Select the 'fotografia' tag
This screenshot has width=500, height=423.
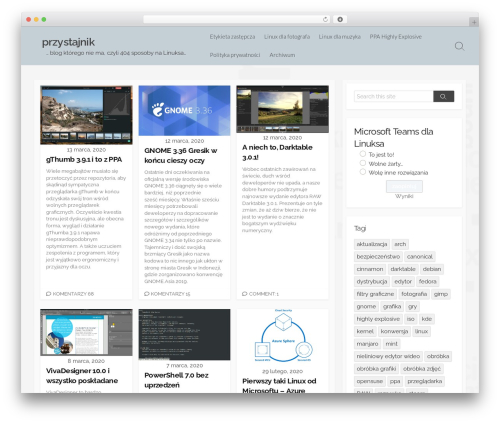coord(414,294)
